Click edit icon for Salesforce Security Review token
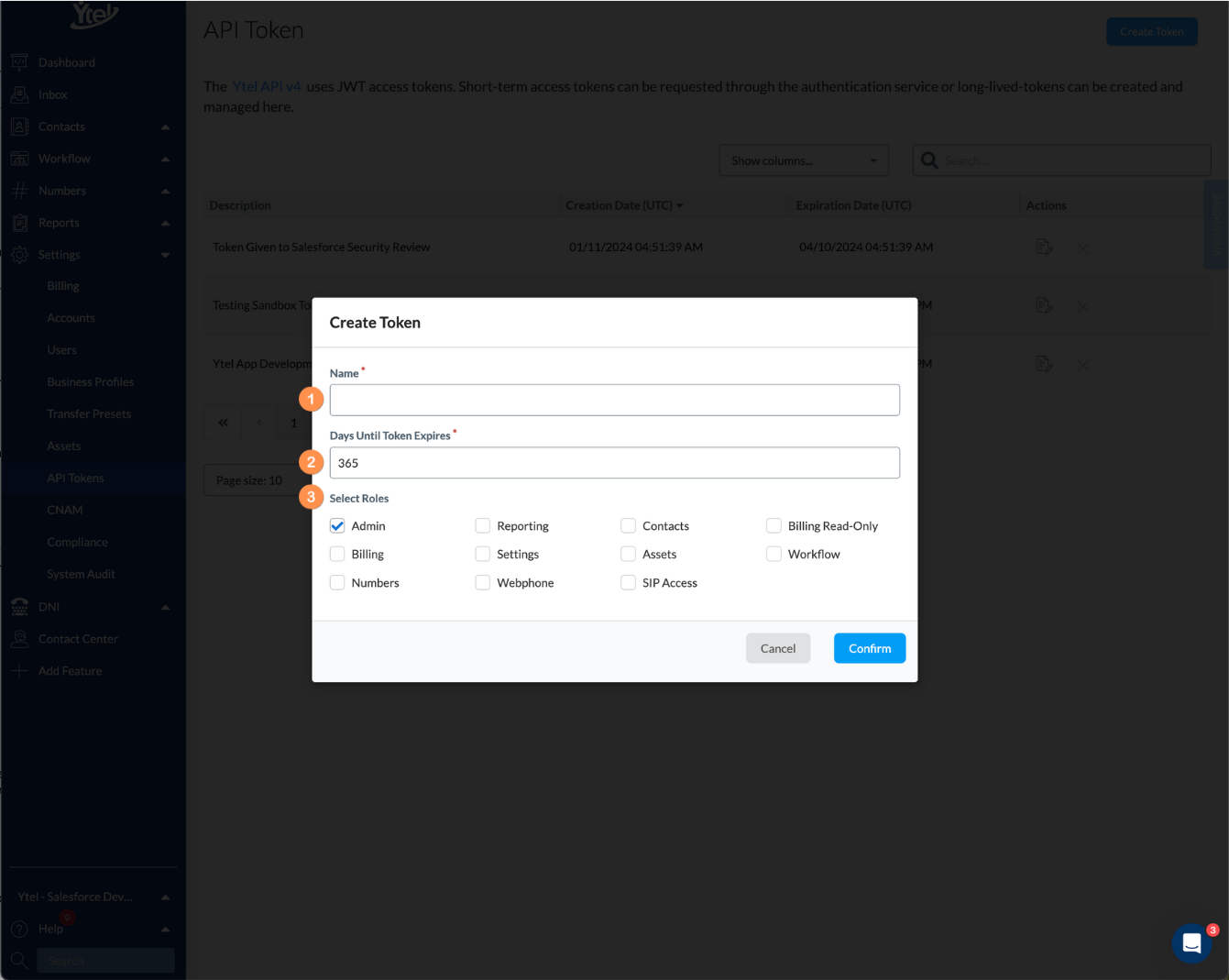This screenshot has width=1229, height=980. pyautogui.click(x=1044, y=247)
